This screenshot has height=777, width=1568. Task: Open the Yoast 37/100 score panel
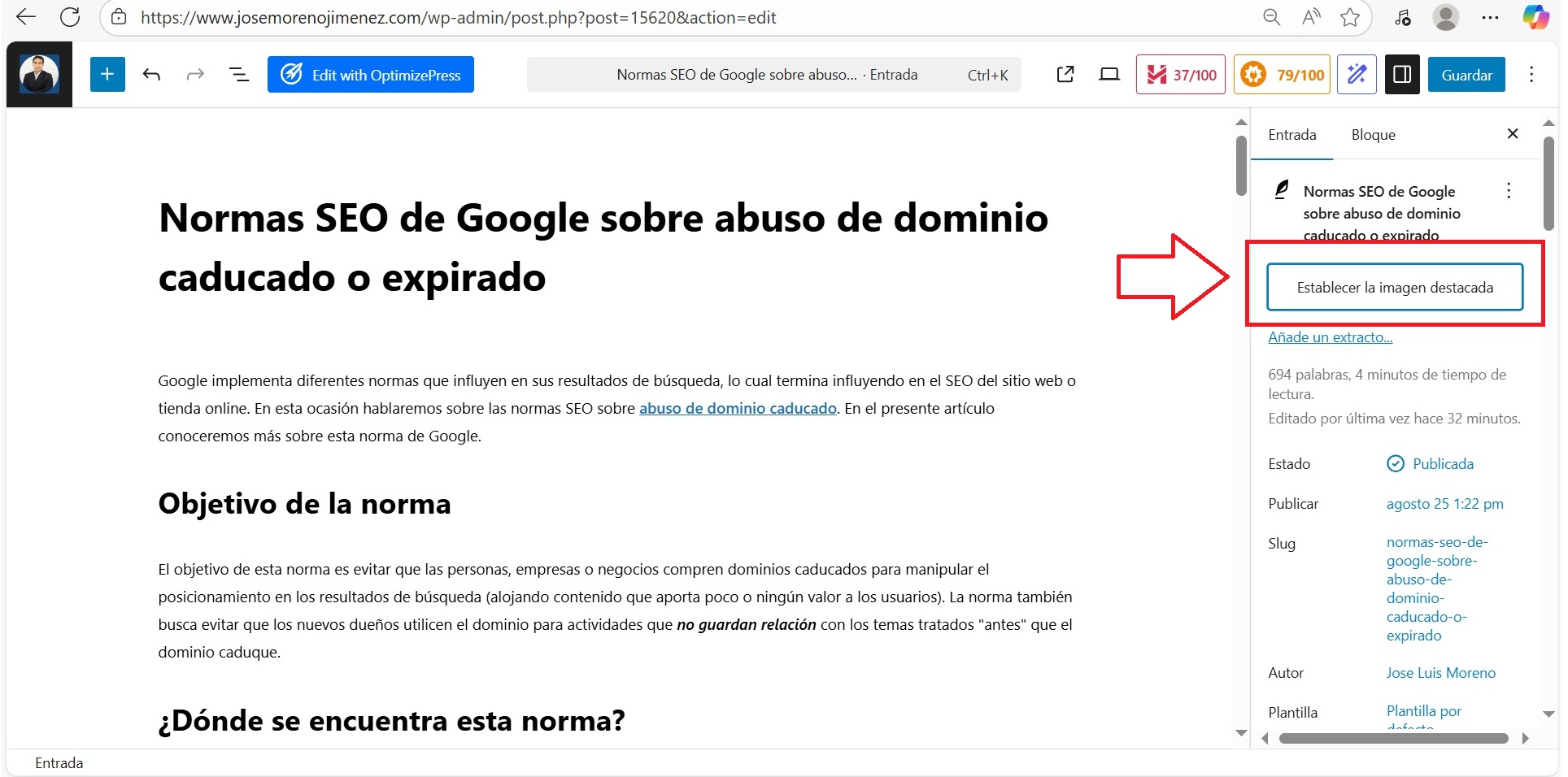[x=1180, y=75]
